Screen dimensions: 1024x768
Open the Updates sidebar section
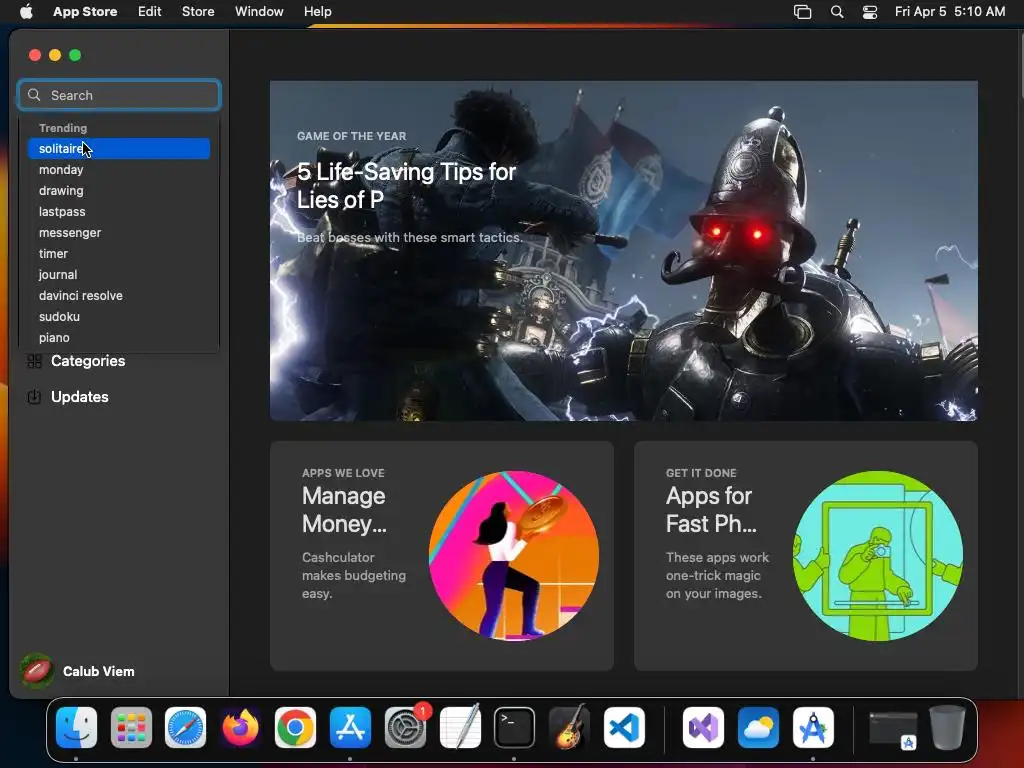(x=80, y=397)
